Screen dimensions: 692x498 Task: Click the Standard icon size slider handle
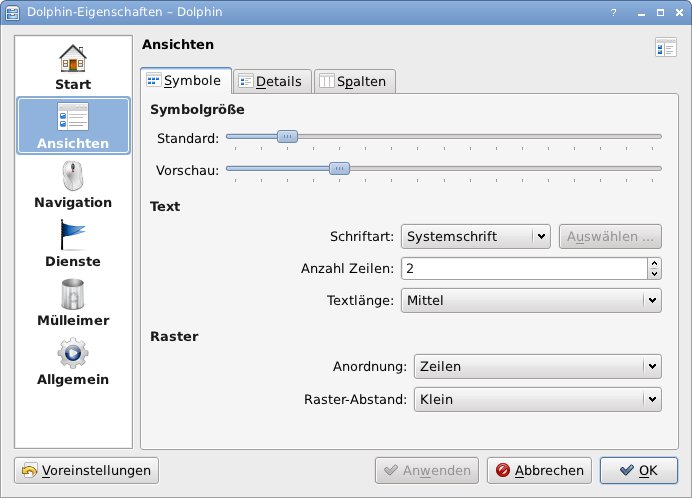point(287,136)
